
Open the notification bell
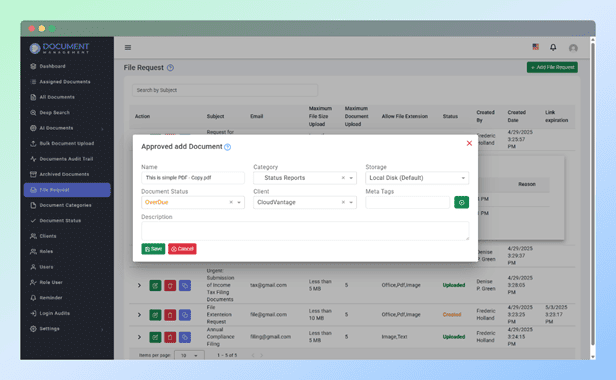click(553, 48)
